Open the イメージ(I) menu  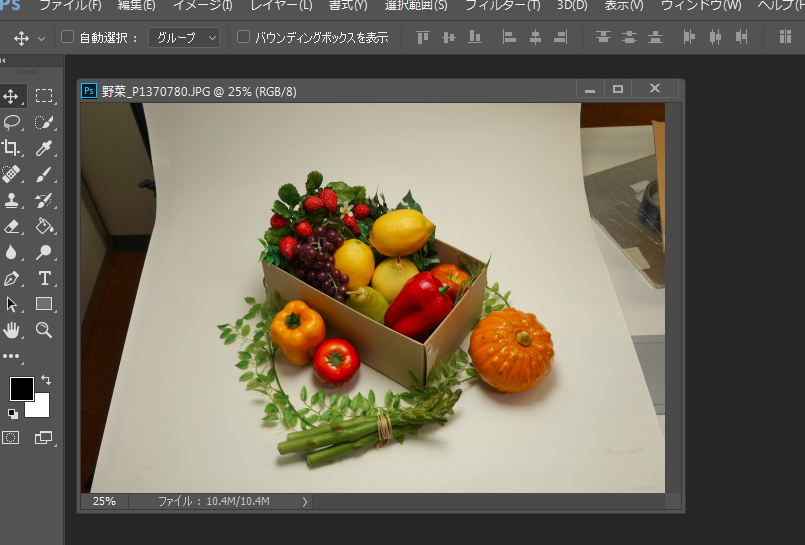203,6
